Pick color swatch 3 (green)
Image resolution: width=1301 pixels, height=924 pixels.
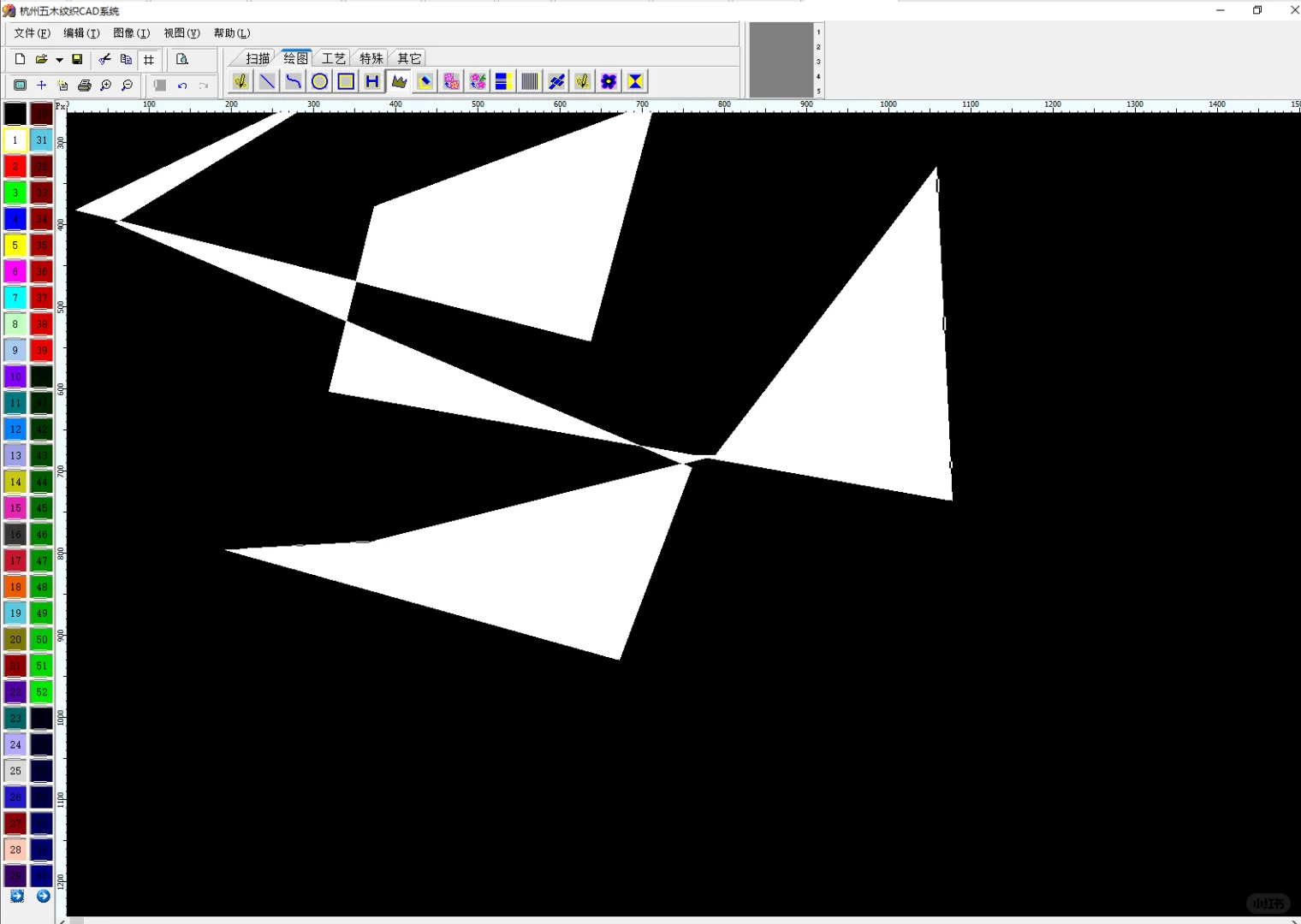[x=15, y=192]
